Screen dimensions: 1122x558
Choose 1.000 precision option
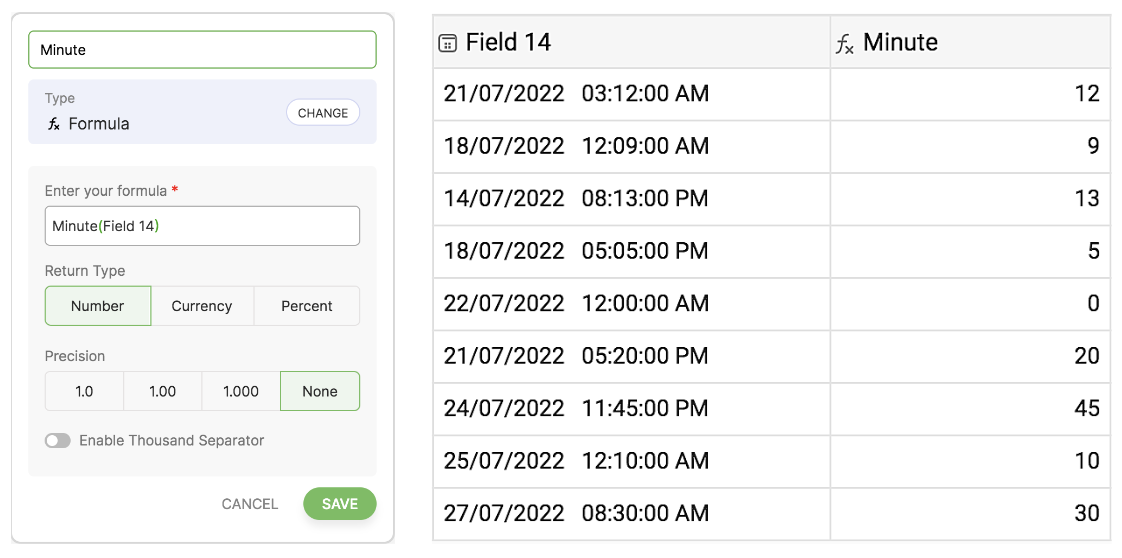click(x=241, y=392)
